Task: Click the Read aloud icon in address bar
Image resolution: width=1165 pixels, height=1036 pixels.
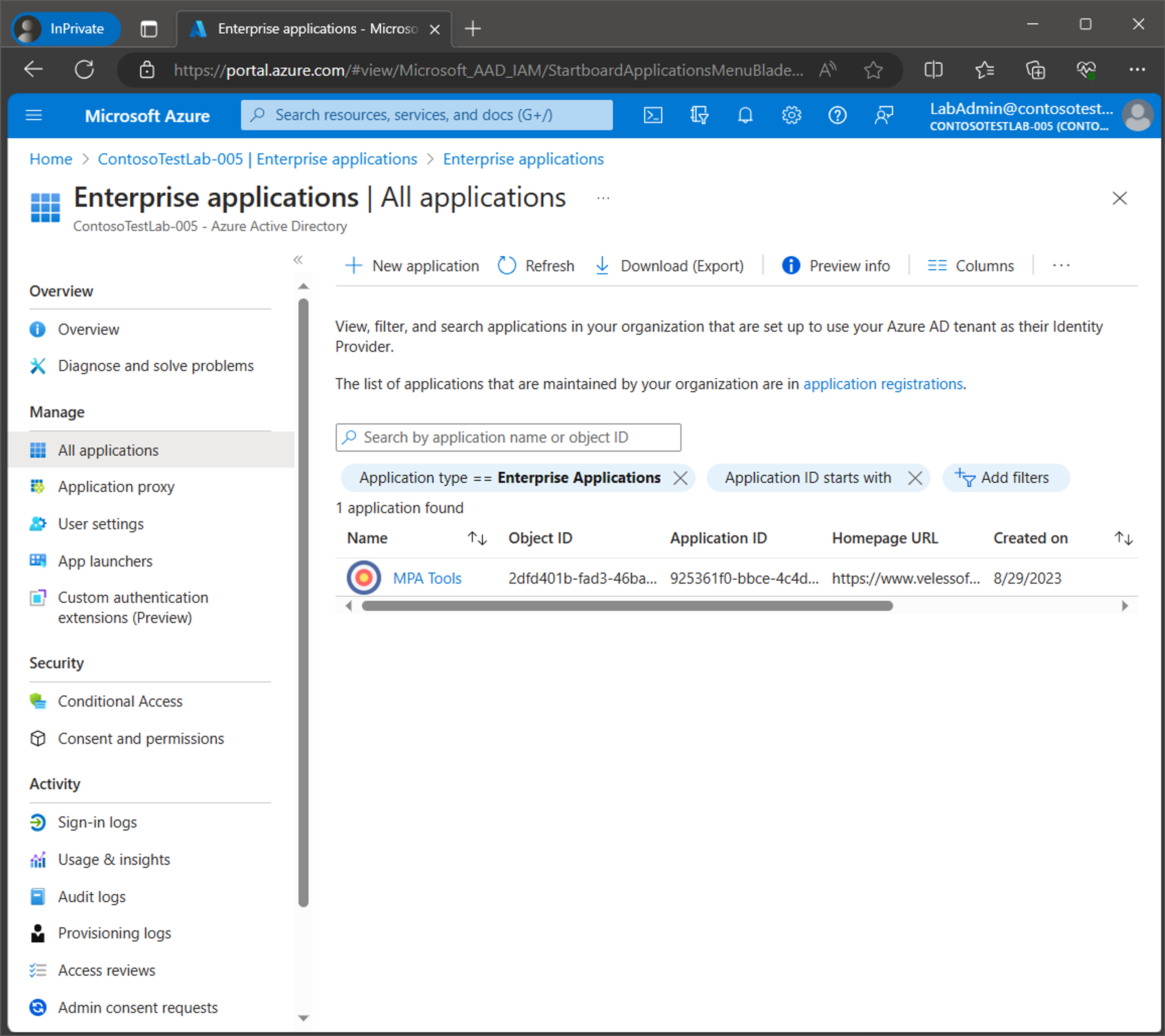Action: click(x=828, y=70)
